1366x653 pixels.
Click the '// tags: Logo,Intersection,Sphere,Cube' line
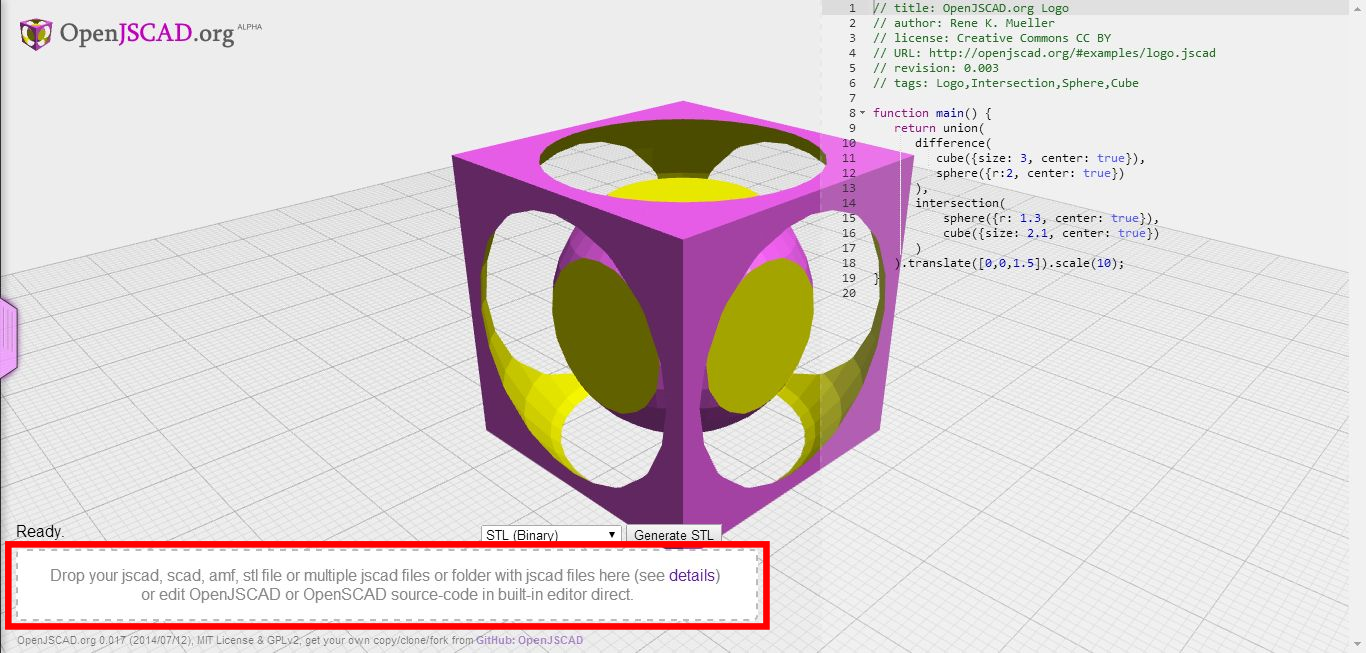1005,83
